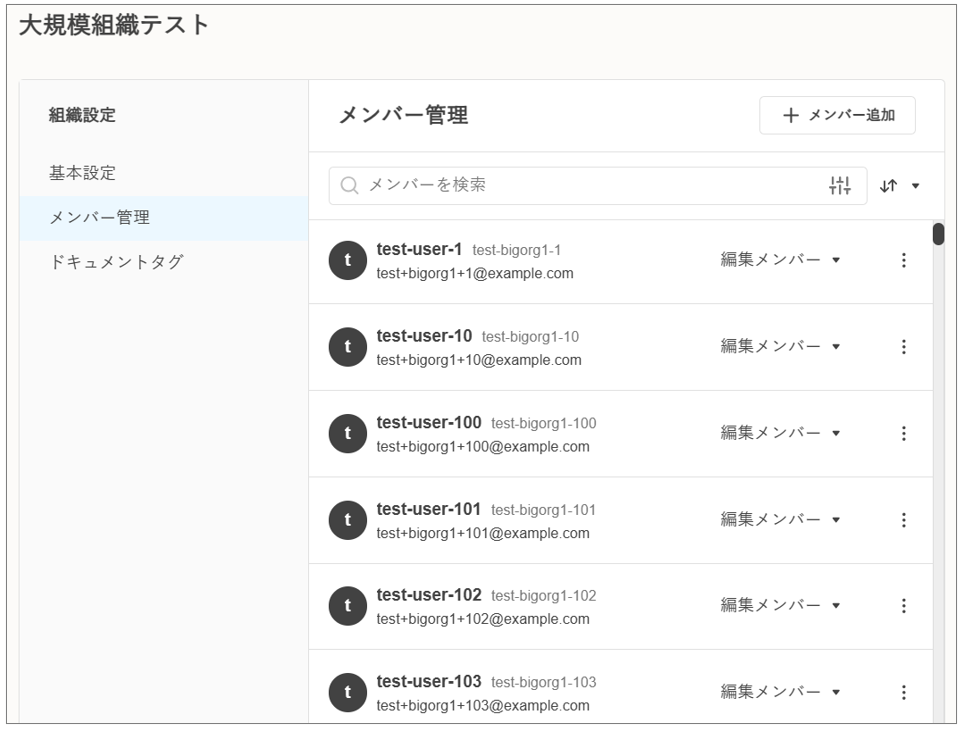Expand role dropdown for test-user-1
972x729 pixels.
coord(780,260)
